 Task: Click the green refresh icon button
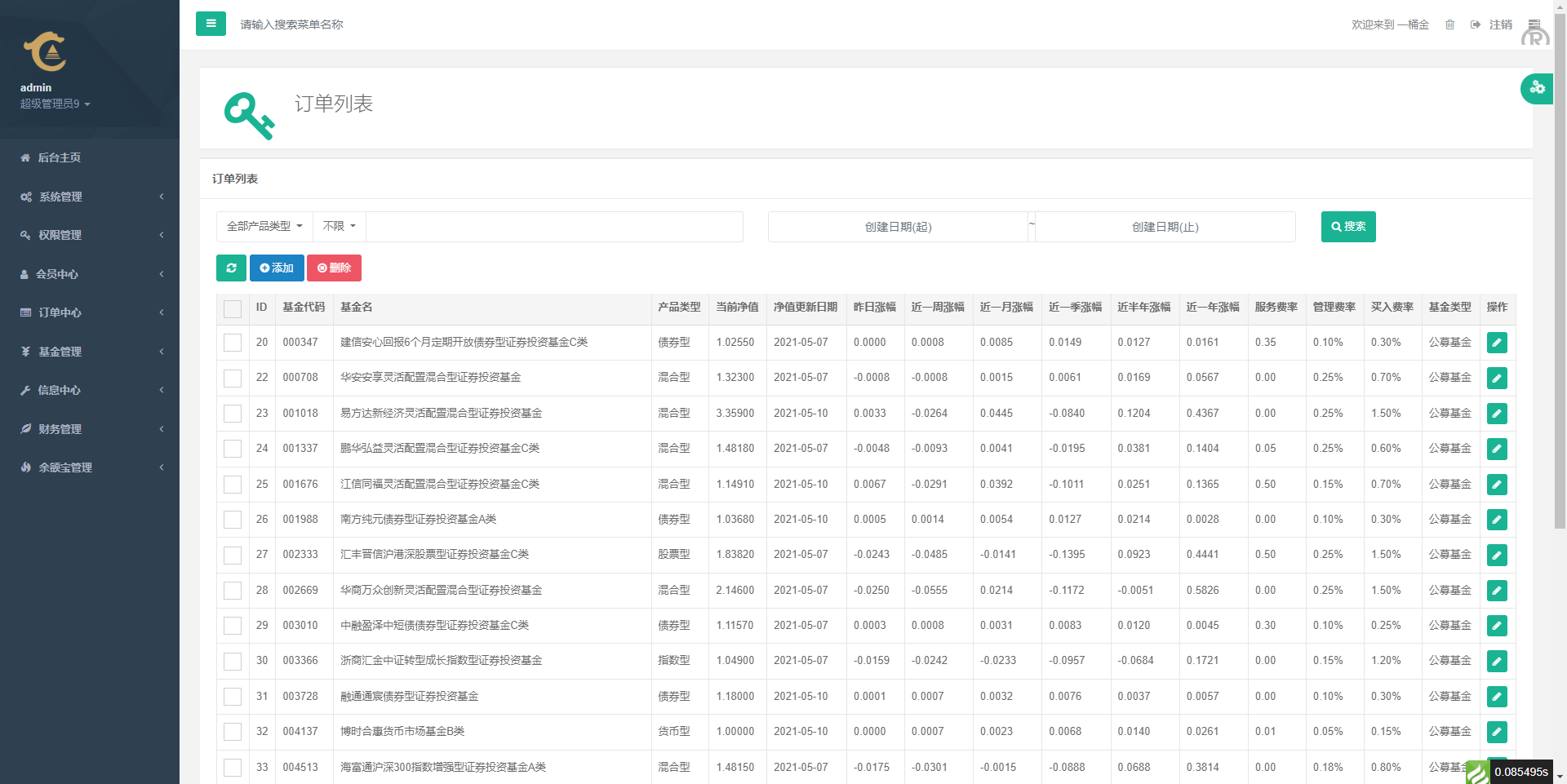coord(231,268)
